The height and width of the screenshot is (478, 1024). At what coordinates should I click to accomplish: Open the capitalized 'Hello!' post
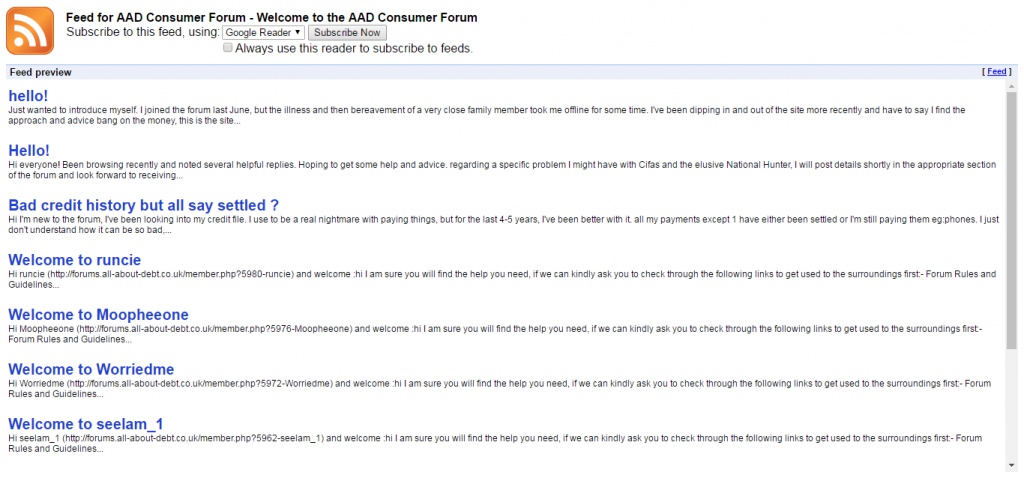pyautogui.click(x=29, y=150)
